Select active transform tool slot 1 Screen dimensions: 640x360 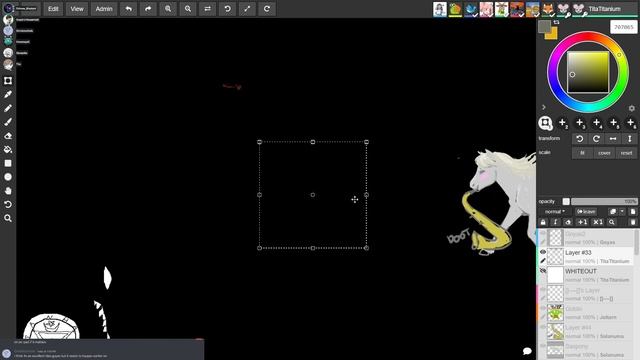[x=545, y=122]
